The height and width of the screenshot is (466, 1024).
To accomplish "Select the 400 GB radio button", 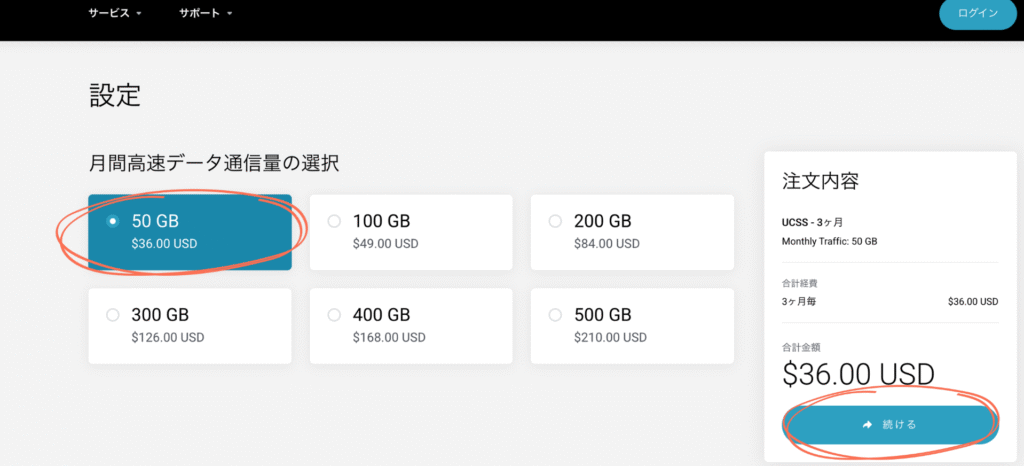I will pyautogui.click(x=334, y=315).
